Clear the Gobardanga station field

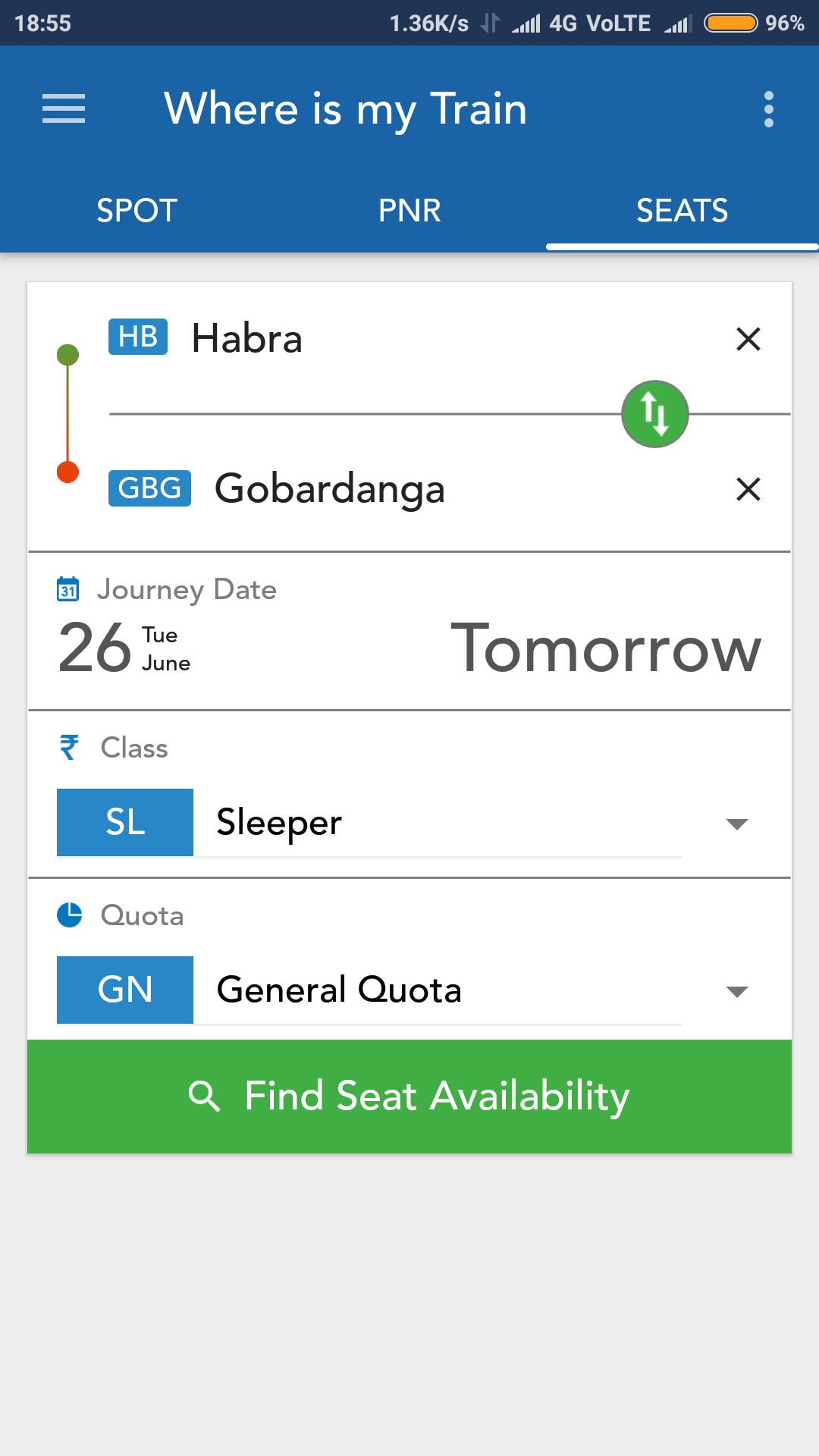748,489
